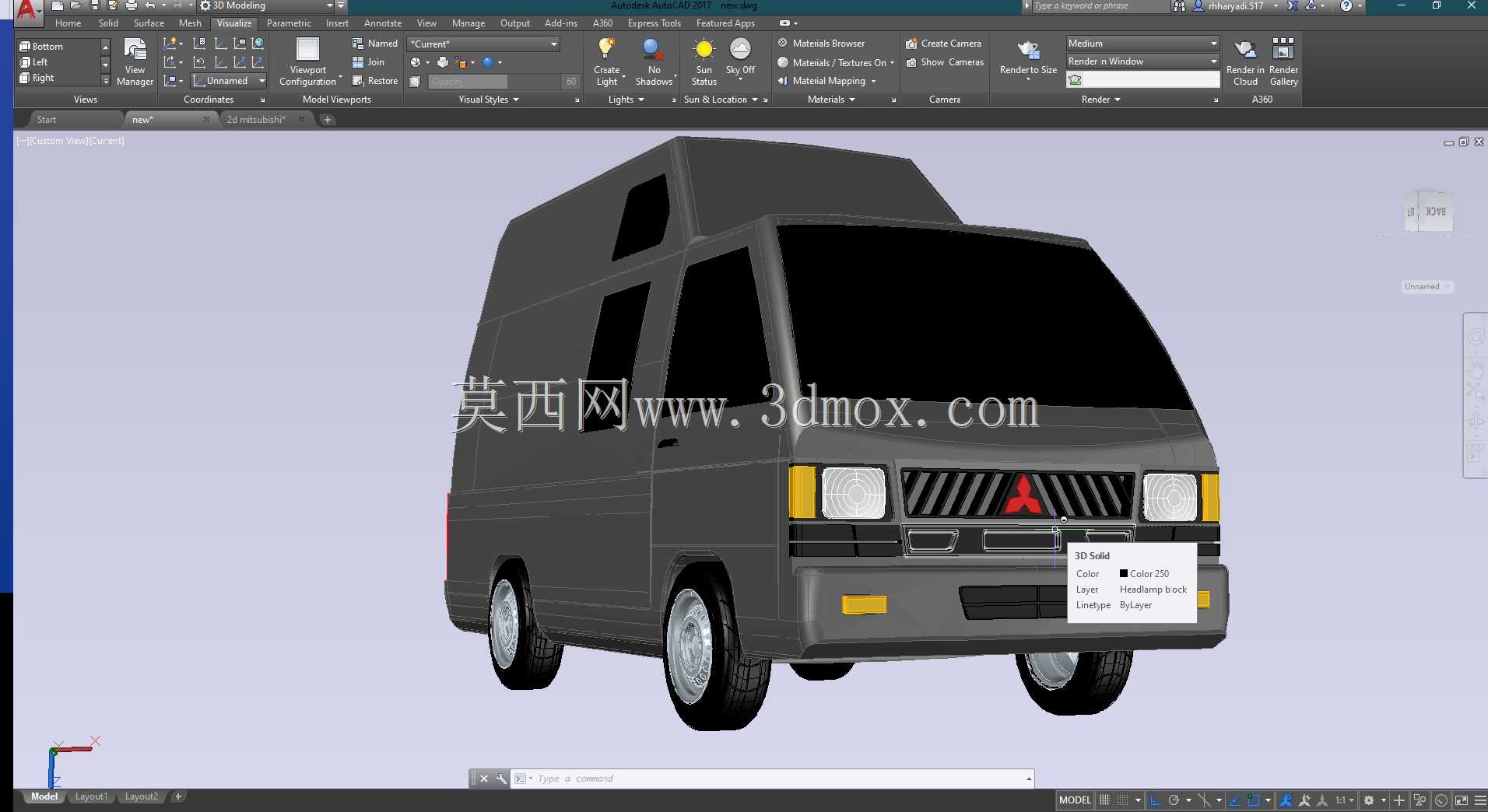This screenshot has height=812, width=1488.
Task: Open the Render in Window dropdown
Action: coord(1142,61)
